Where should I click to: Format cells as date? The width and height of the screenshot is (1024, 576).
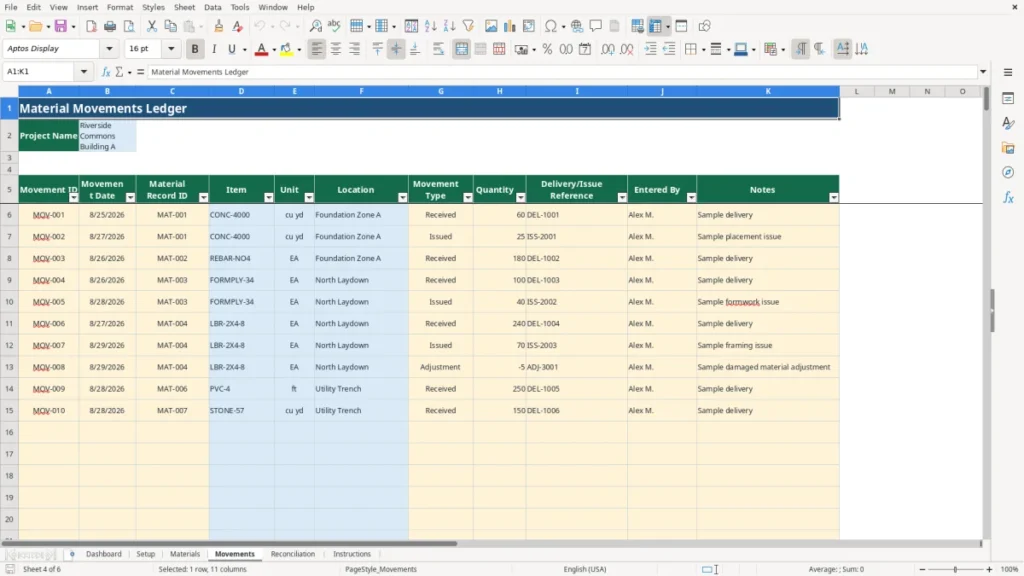585,49
